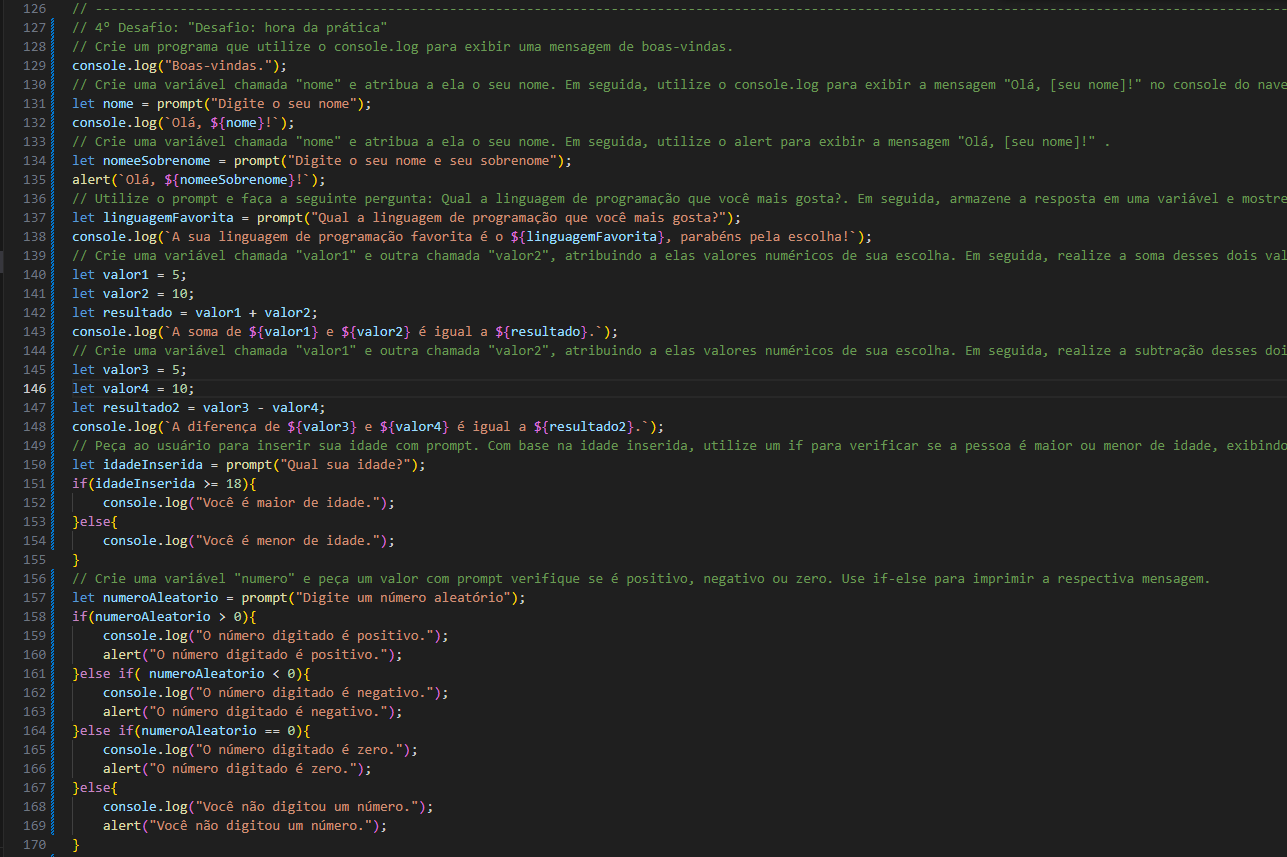Click line number 129 in the gutter
Image resolution: width=1287 pixels, height=857 pixels.
pos(33,66)
